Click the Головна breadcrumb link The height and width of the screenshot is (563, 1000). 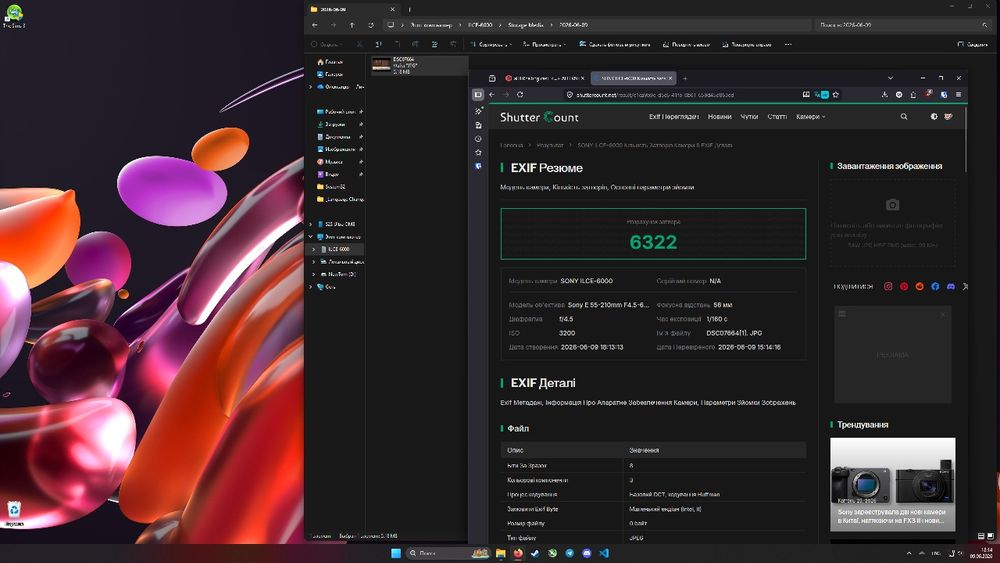click(511, 145)
